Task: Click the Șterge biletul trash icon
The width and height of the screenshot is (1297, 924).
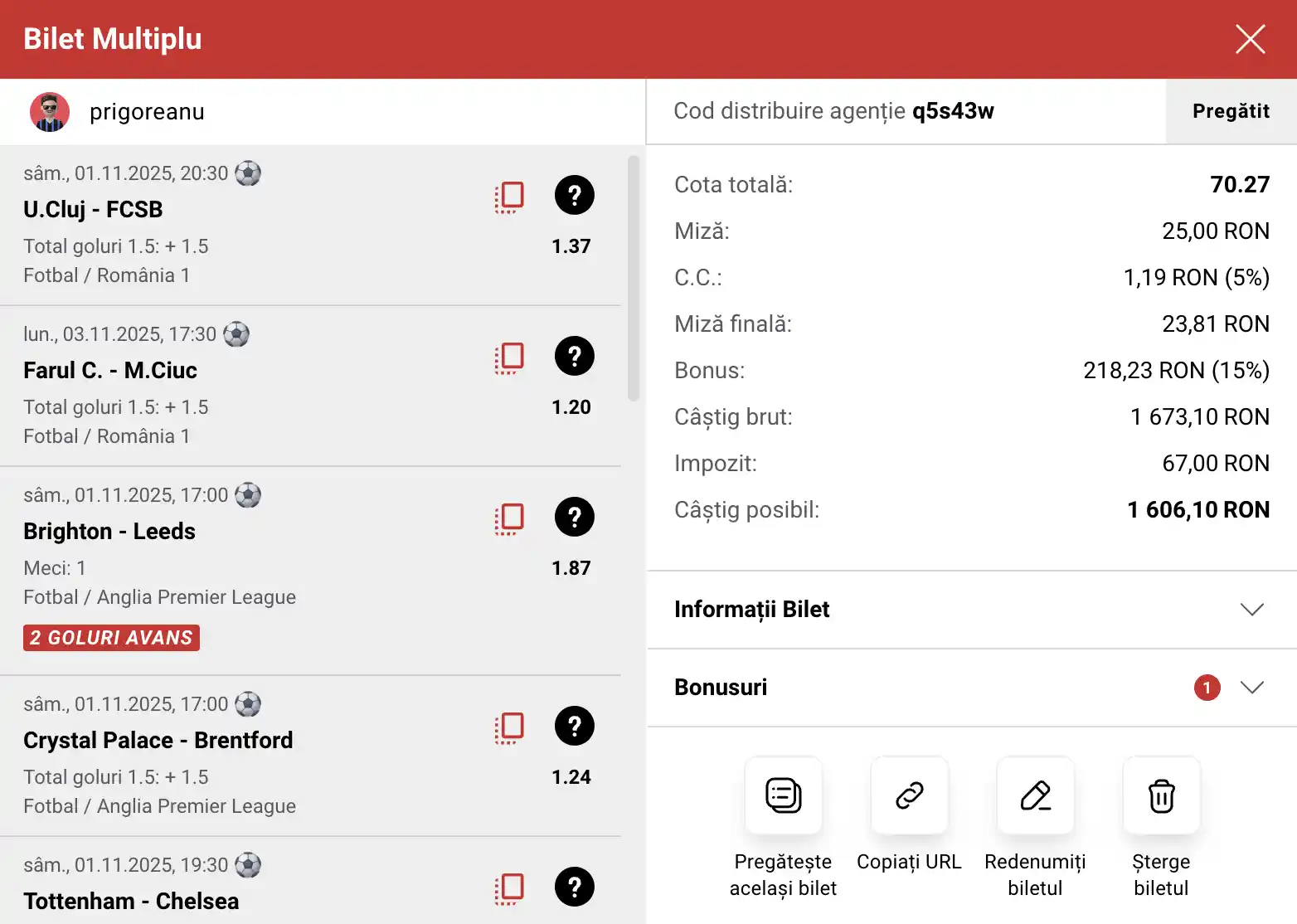Action: click(x=1161, y=795)
